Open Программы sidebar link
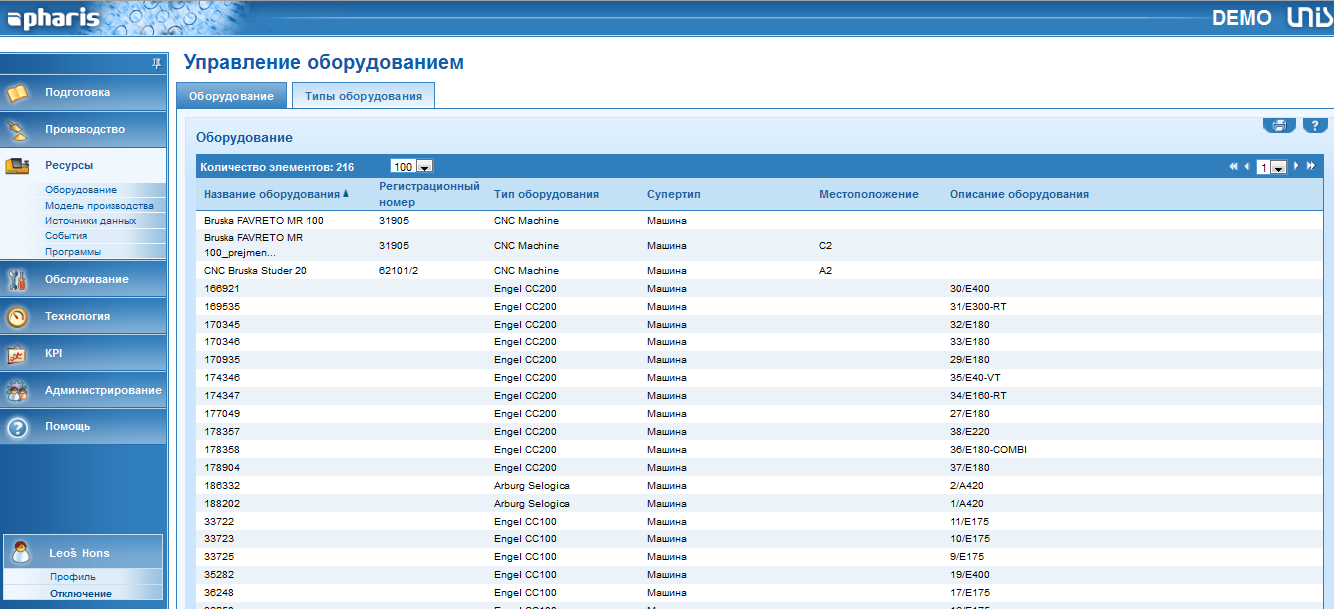The width and height of the screenshot is (1334, 609). (x=73, y=252)
